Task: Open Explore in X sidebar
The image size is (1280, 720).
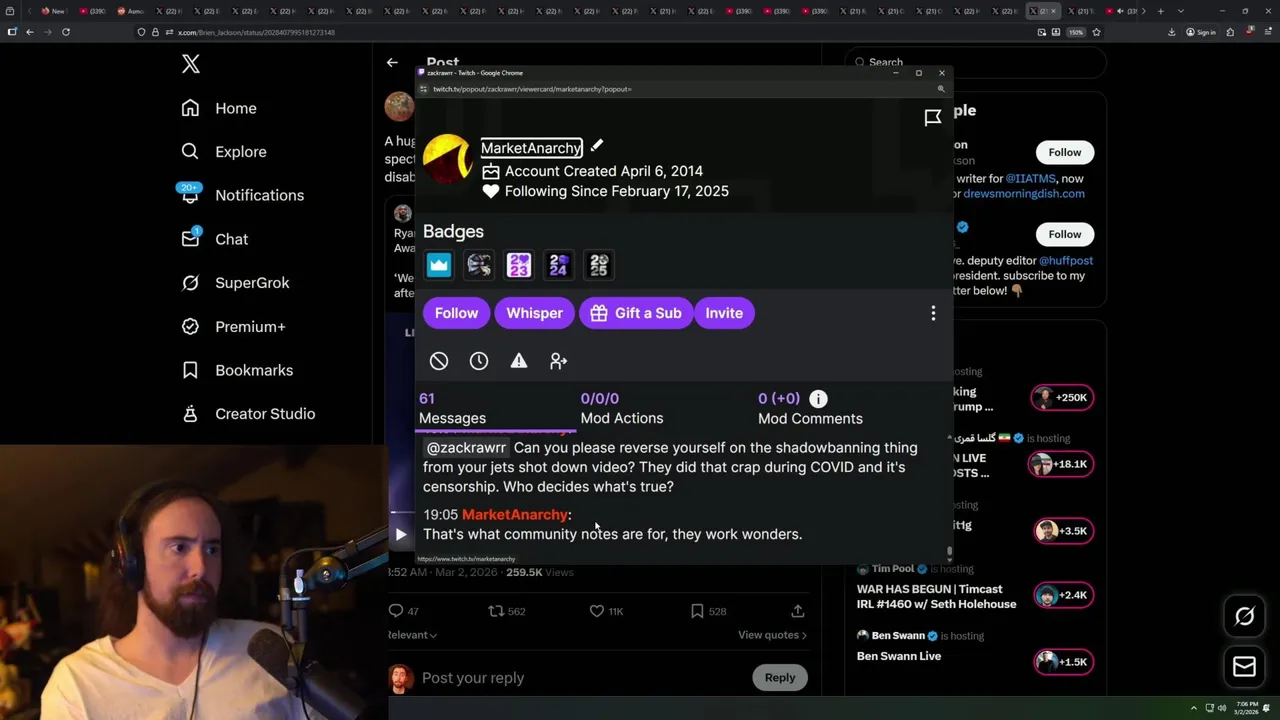Action: [x=224, y=152]
